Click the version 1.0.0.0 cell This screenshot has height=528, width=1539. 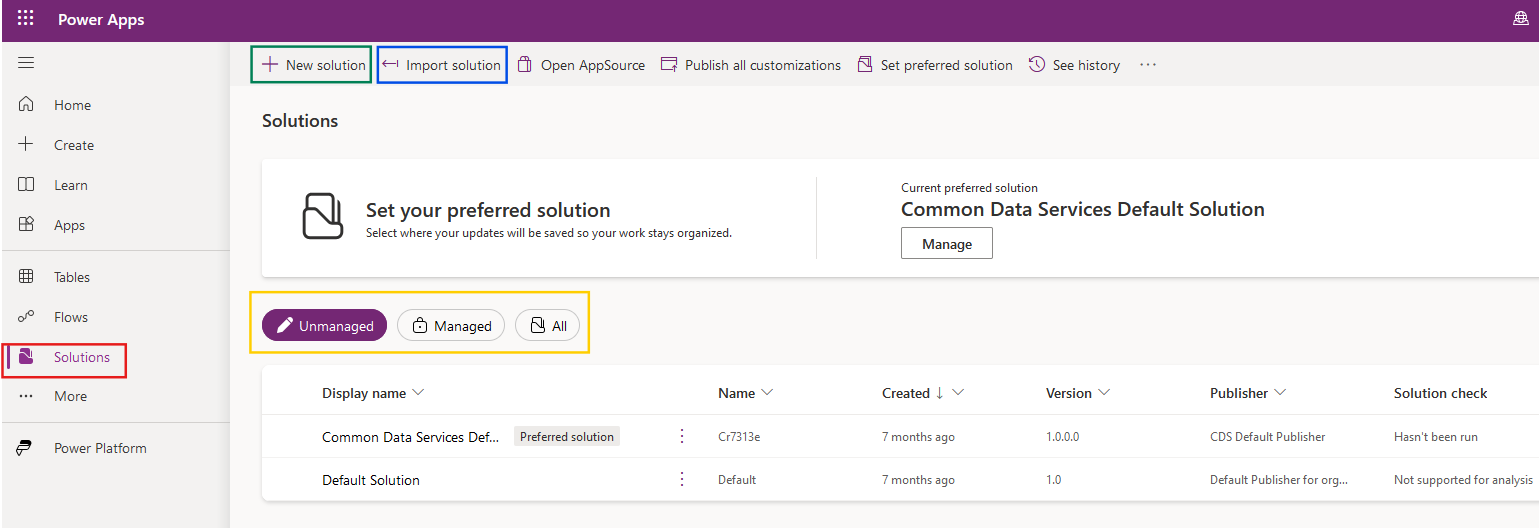coord(1062,437)
